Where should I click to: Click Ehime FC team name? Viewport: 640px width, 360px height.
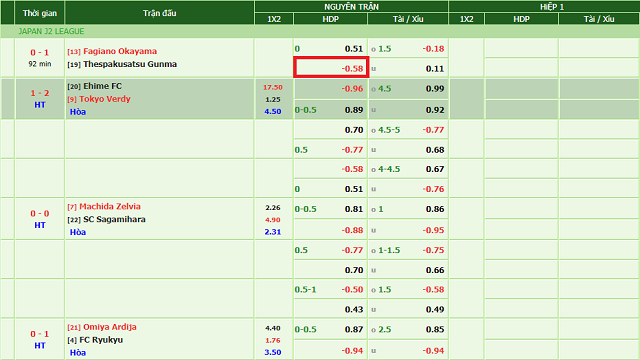coord(102,86)
